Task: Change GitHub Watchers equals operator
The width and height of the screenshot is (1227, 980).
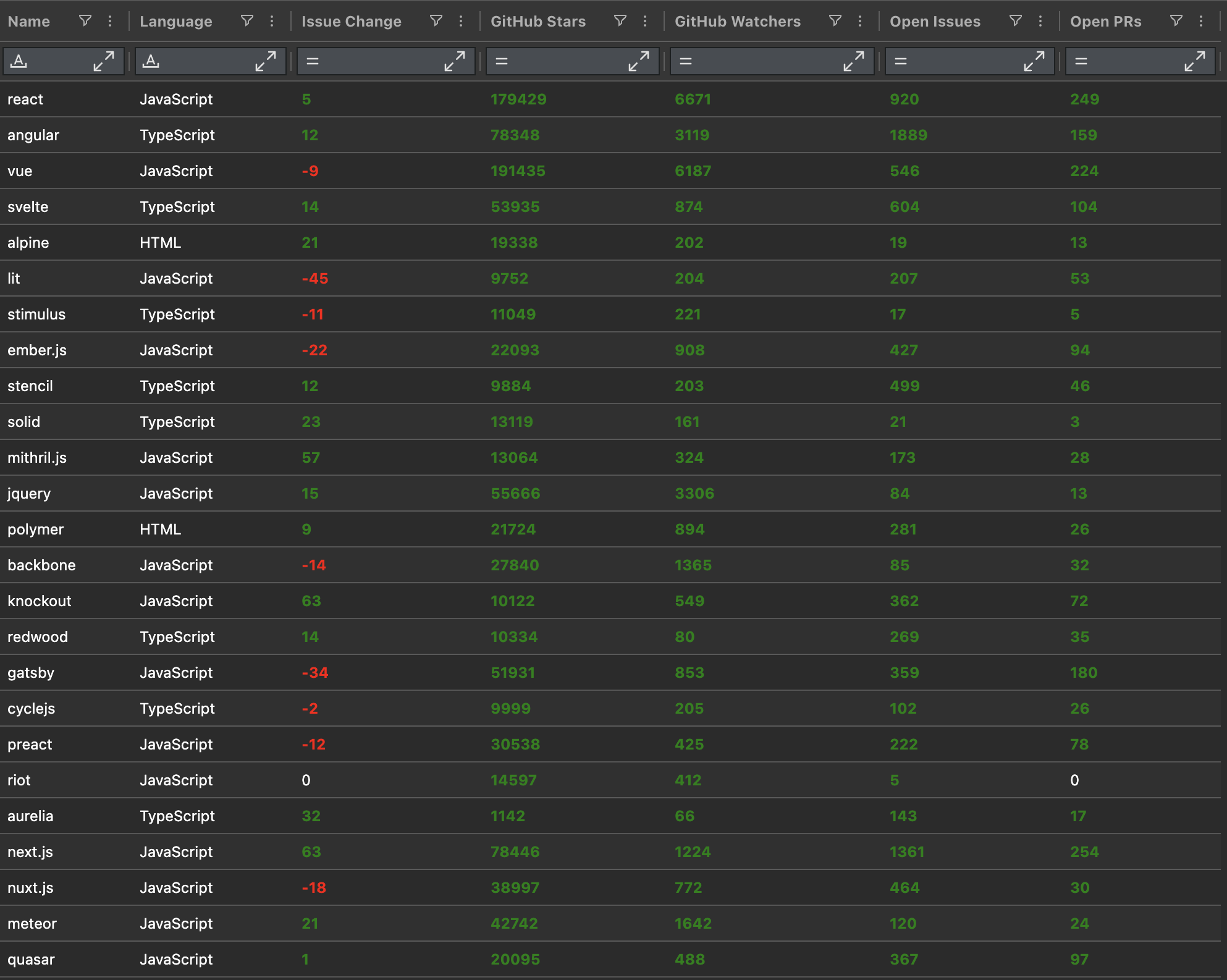Action: 686,61
